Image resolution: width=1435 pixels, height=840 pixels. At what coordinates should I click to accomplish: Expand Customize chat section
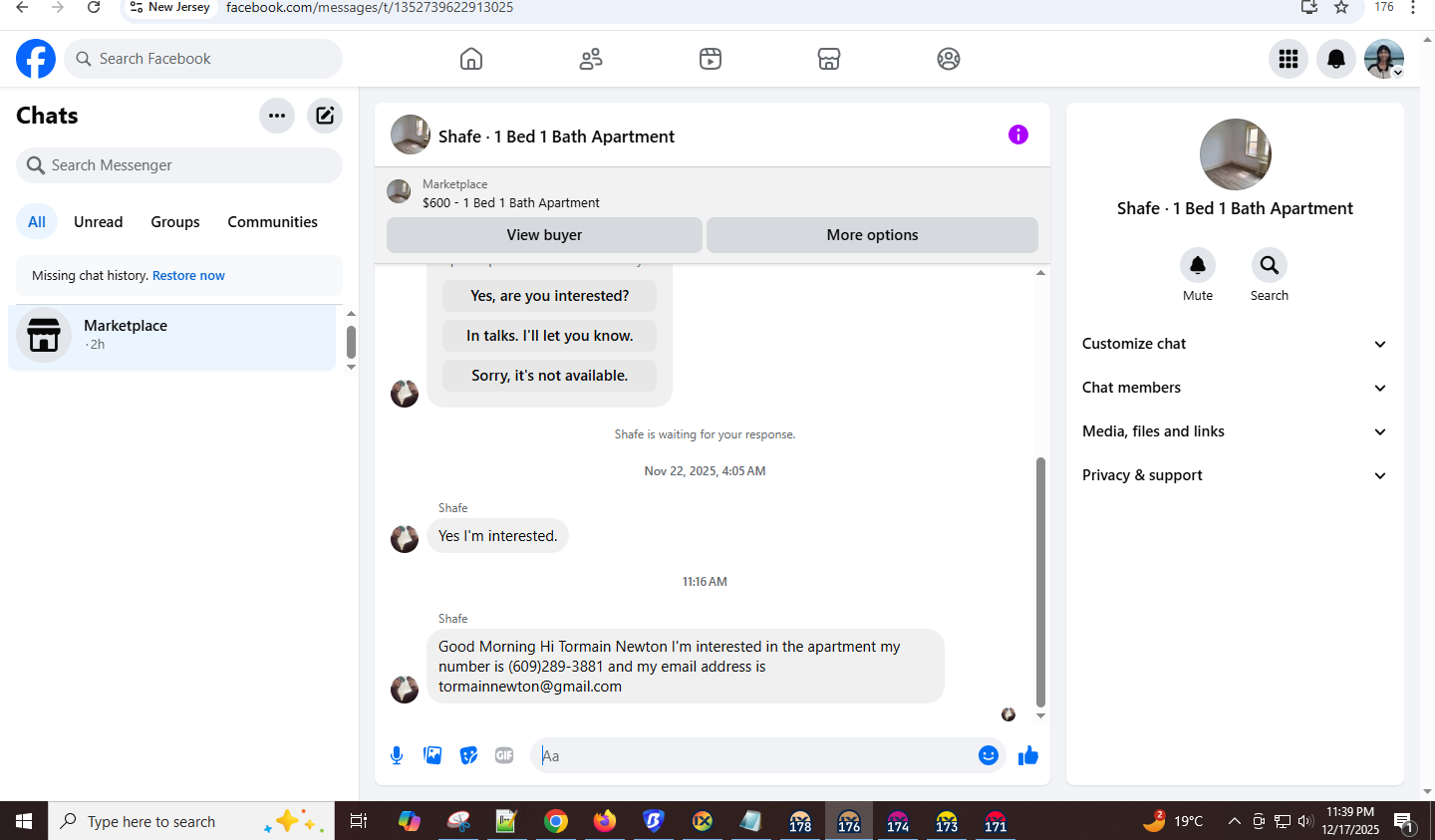1235,344
